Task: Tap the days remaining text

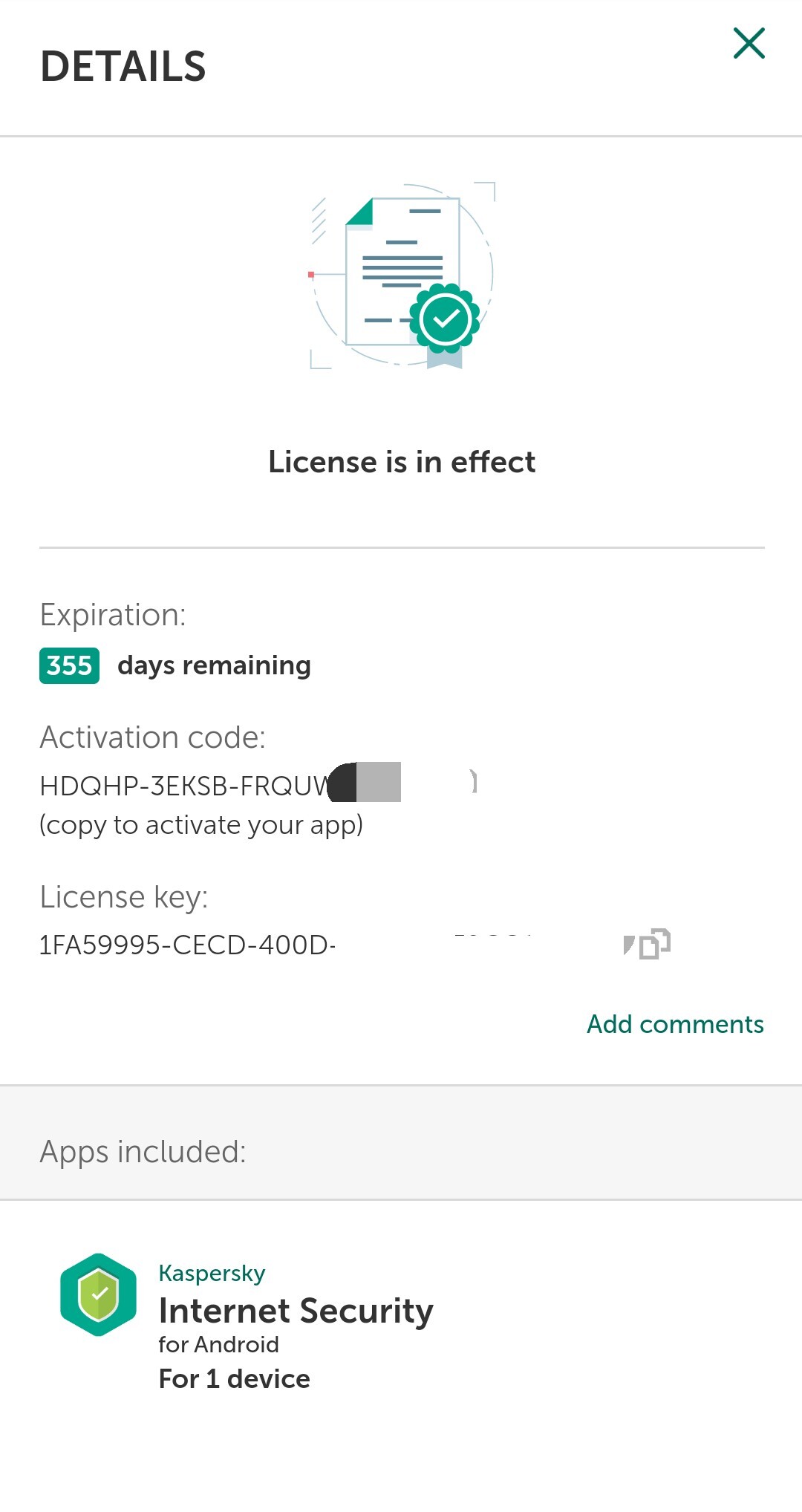Action: 214,665
